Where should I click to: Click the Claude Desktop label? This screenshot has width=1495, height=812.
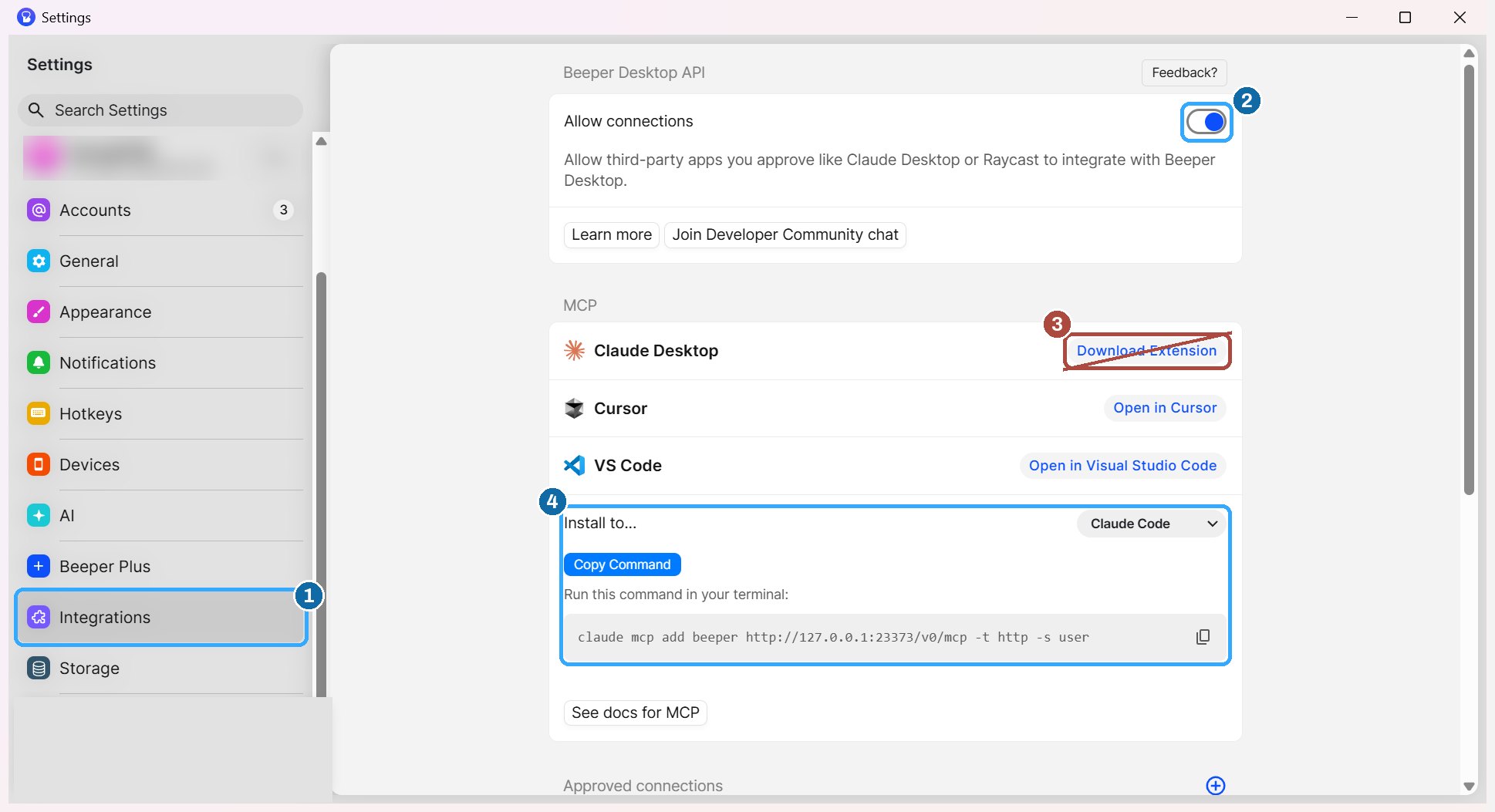pos(656,351)
